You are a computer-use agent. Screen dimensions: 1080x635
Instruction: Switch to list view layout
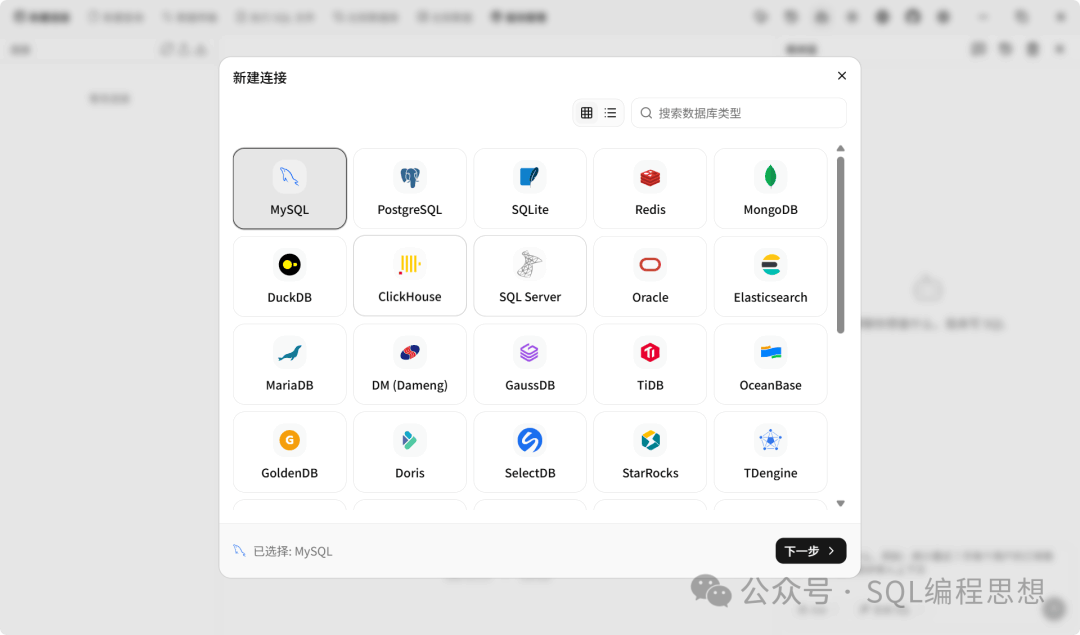610,113
